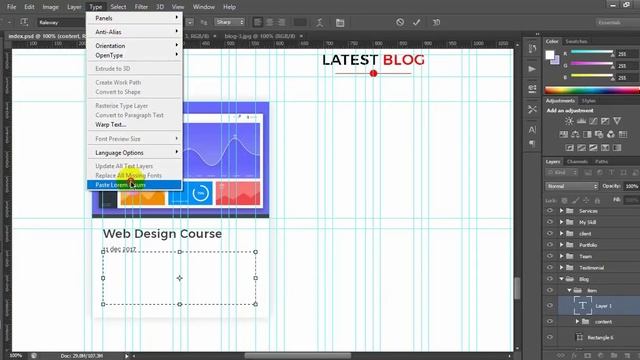Open the Character panel icon in dock

(x=532, y=130)
